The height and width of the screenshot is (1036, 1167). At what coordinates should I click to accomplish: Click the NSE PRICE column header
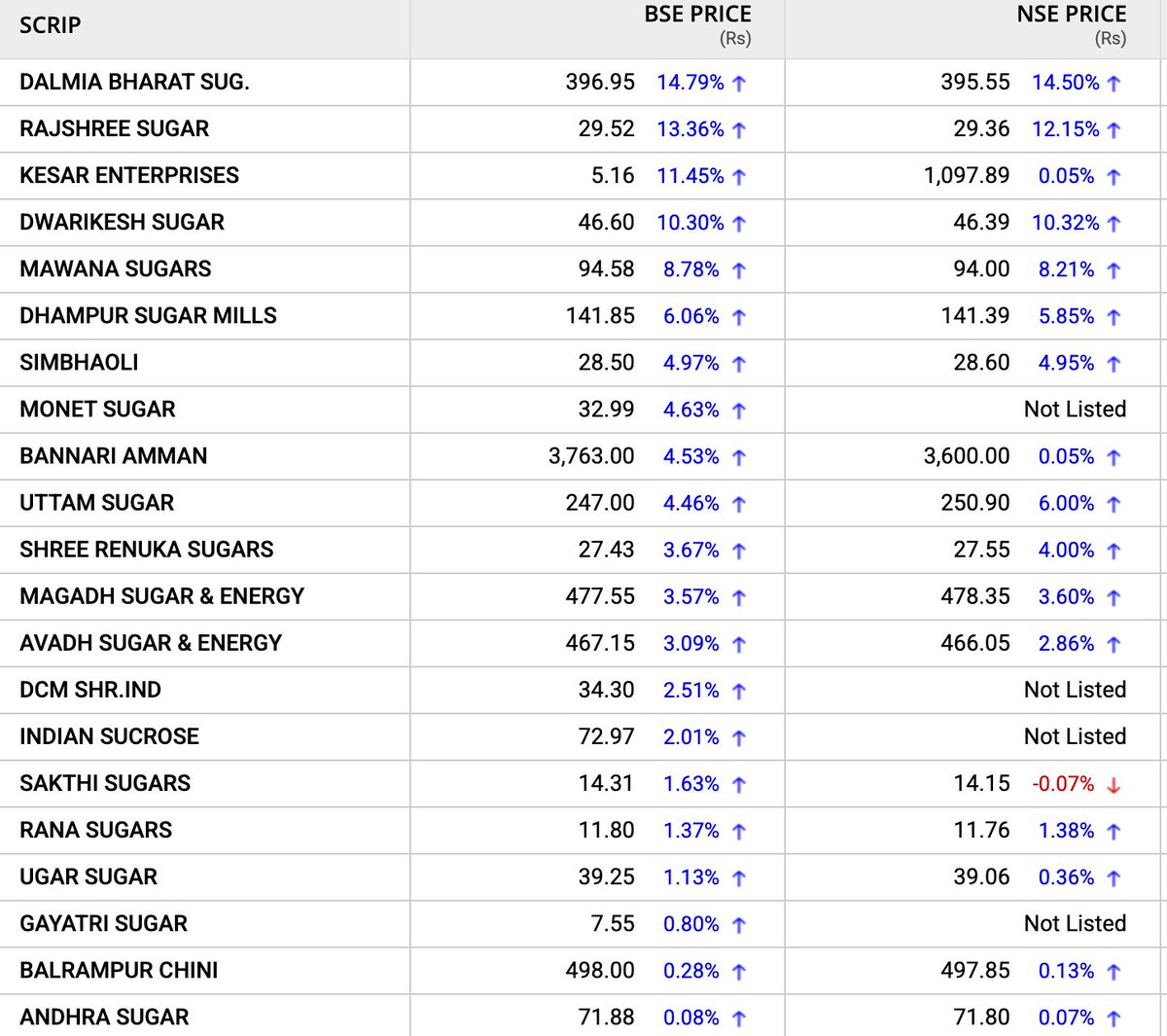(1072, 15)
